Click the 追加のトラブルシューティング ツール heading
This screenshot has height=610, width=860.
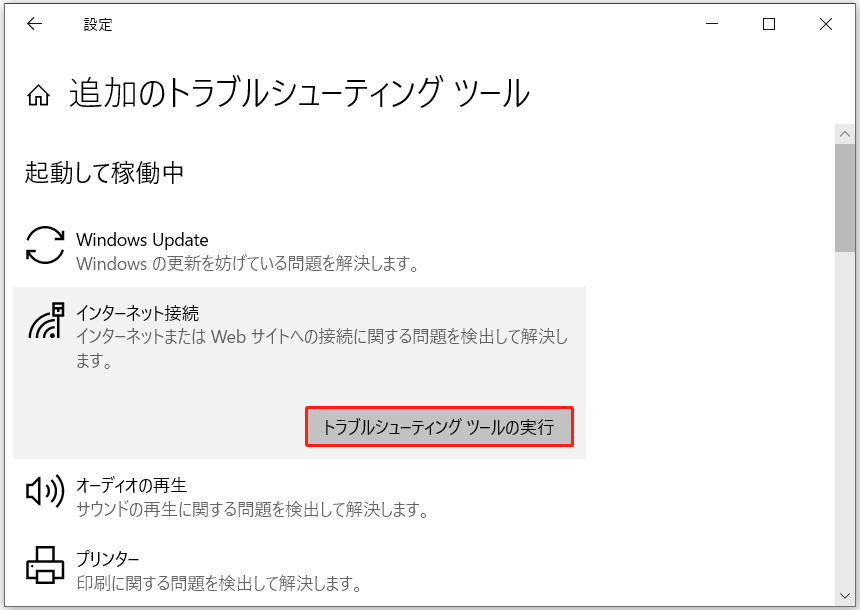(297, 91)
